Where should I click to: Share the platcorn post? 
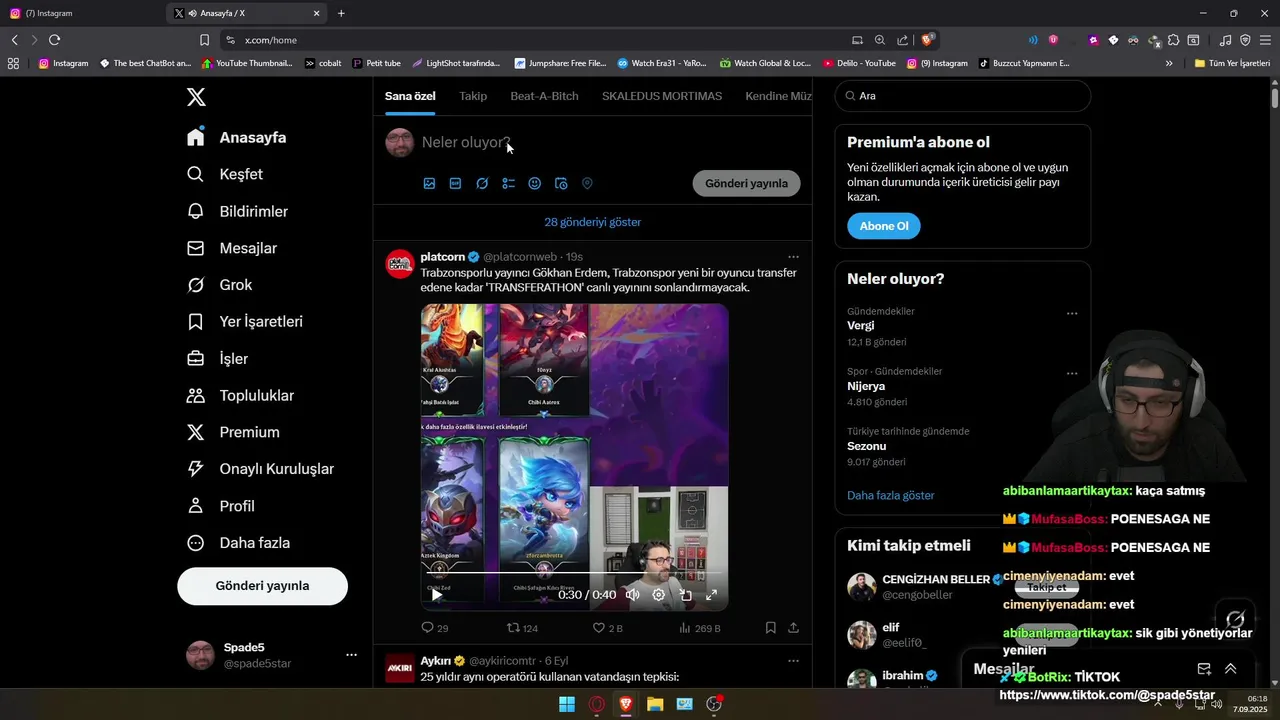point(794,628)
